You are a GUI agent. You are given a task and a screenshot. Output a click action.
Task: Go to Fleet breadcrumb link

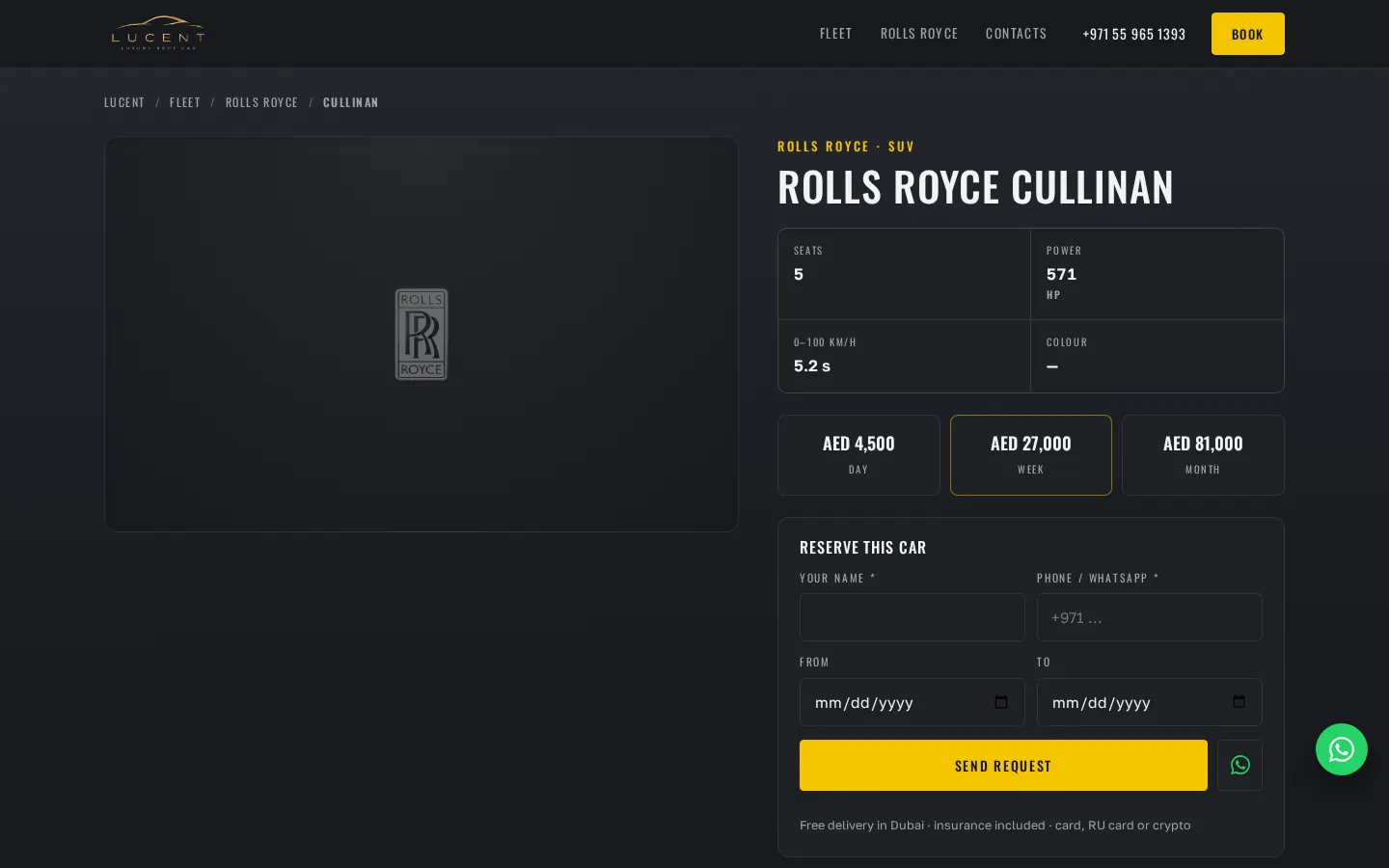tap(185, 102)
